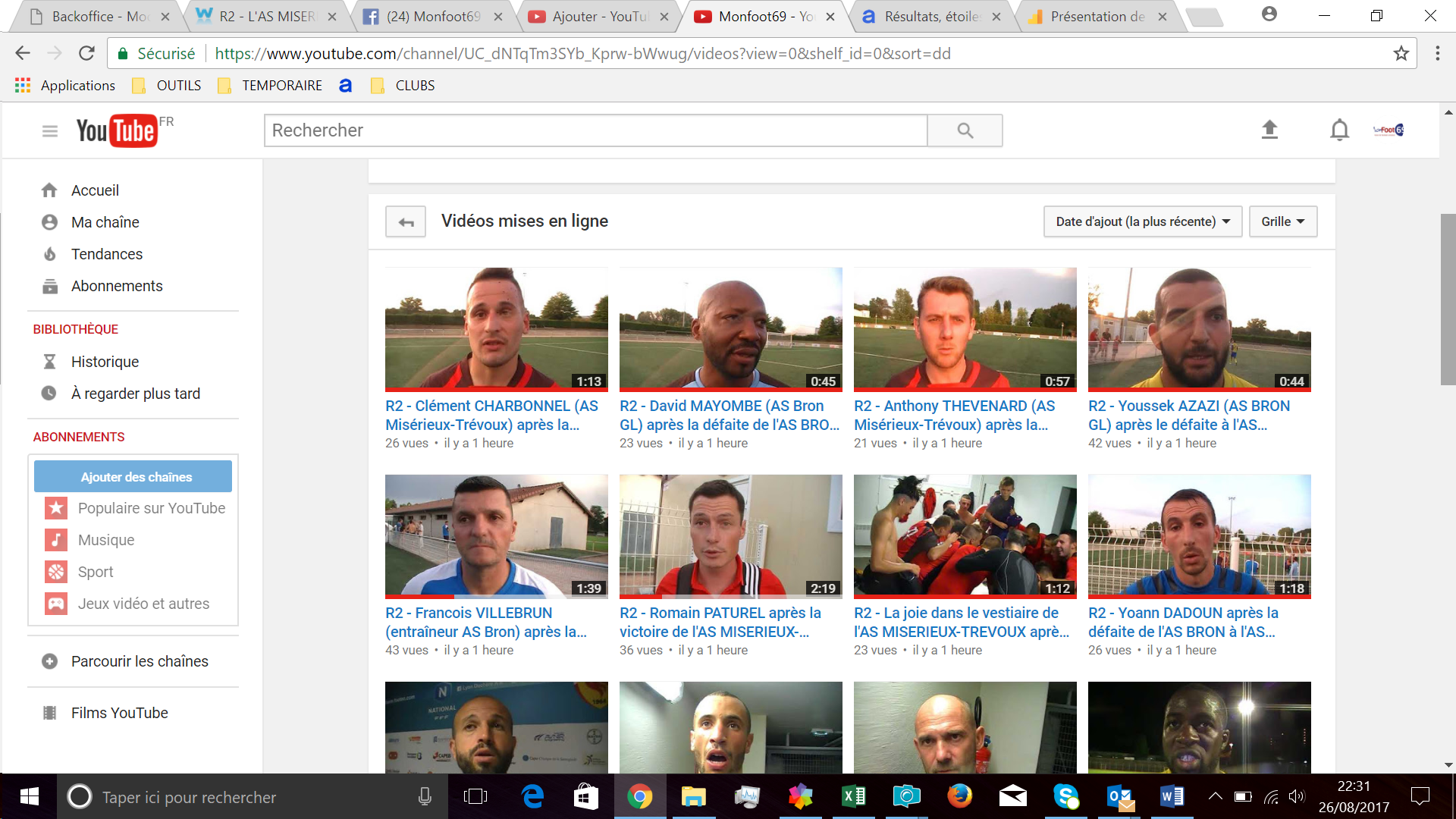Open the notifications bell
Screen dimensions: 1456x819
(x=1339, y=130)
